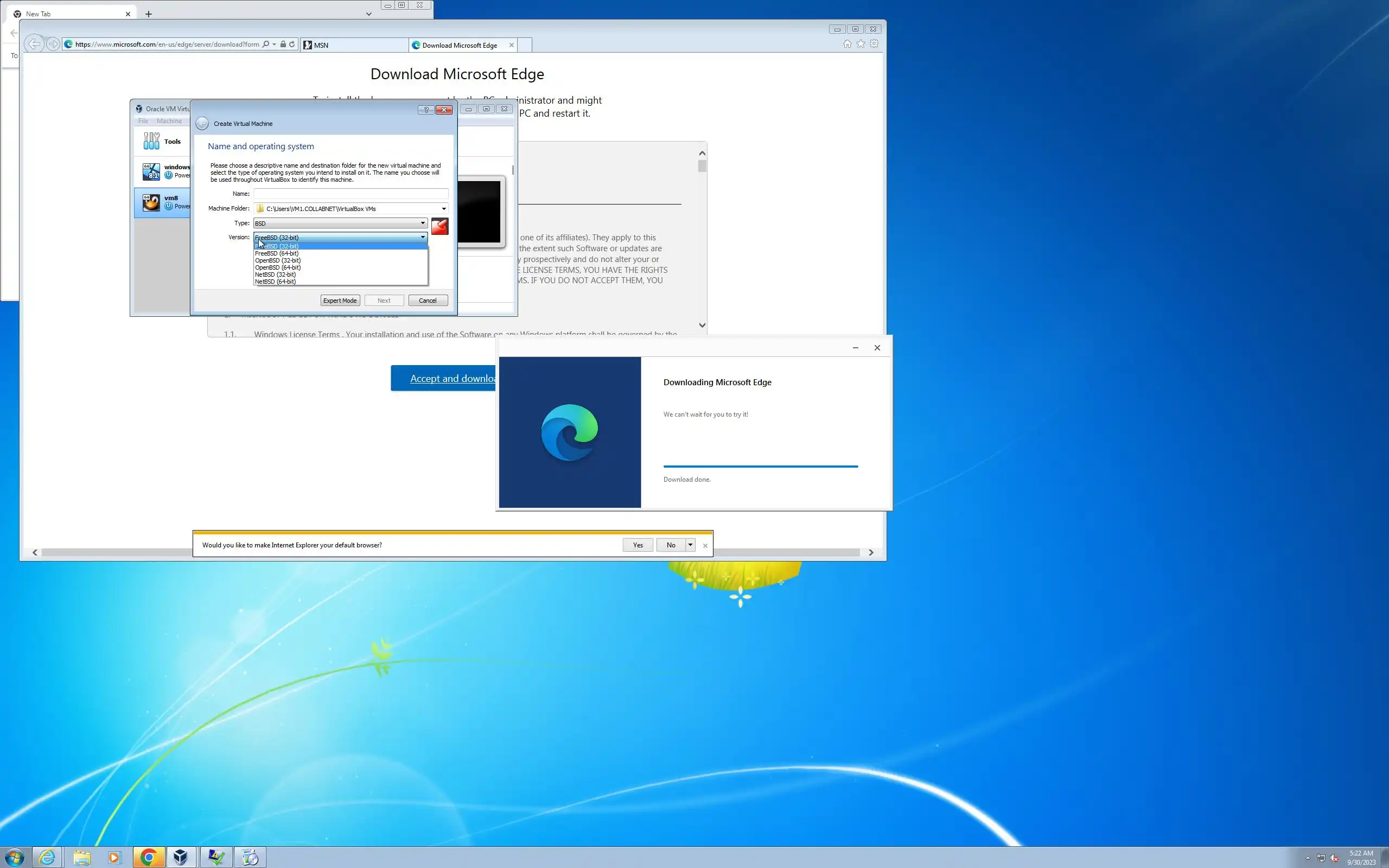Screen dimensions: 1389x868
Task: Expand the Machine Folder dropdown
Action: coord(443,209)
